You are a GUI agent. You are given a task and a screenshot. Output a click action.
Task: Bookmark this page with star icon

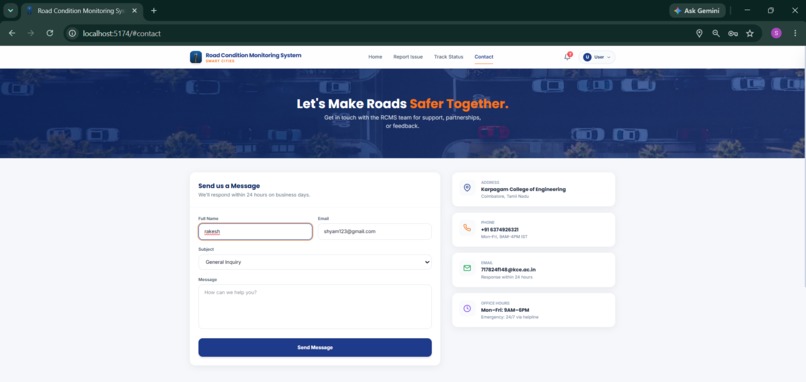[x=750, y=33]
